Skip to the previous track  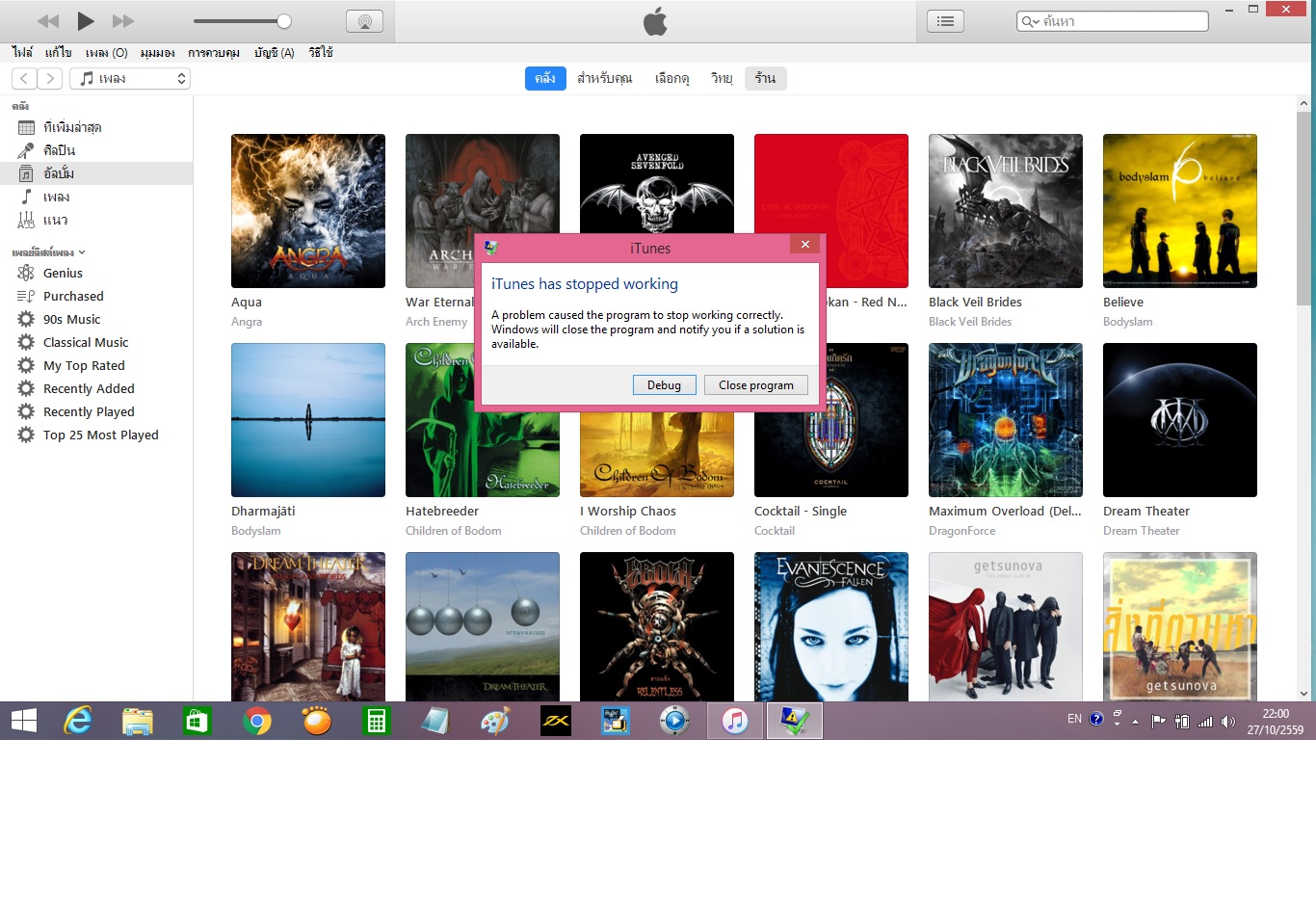tap(48, 20)
